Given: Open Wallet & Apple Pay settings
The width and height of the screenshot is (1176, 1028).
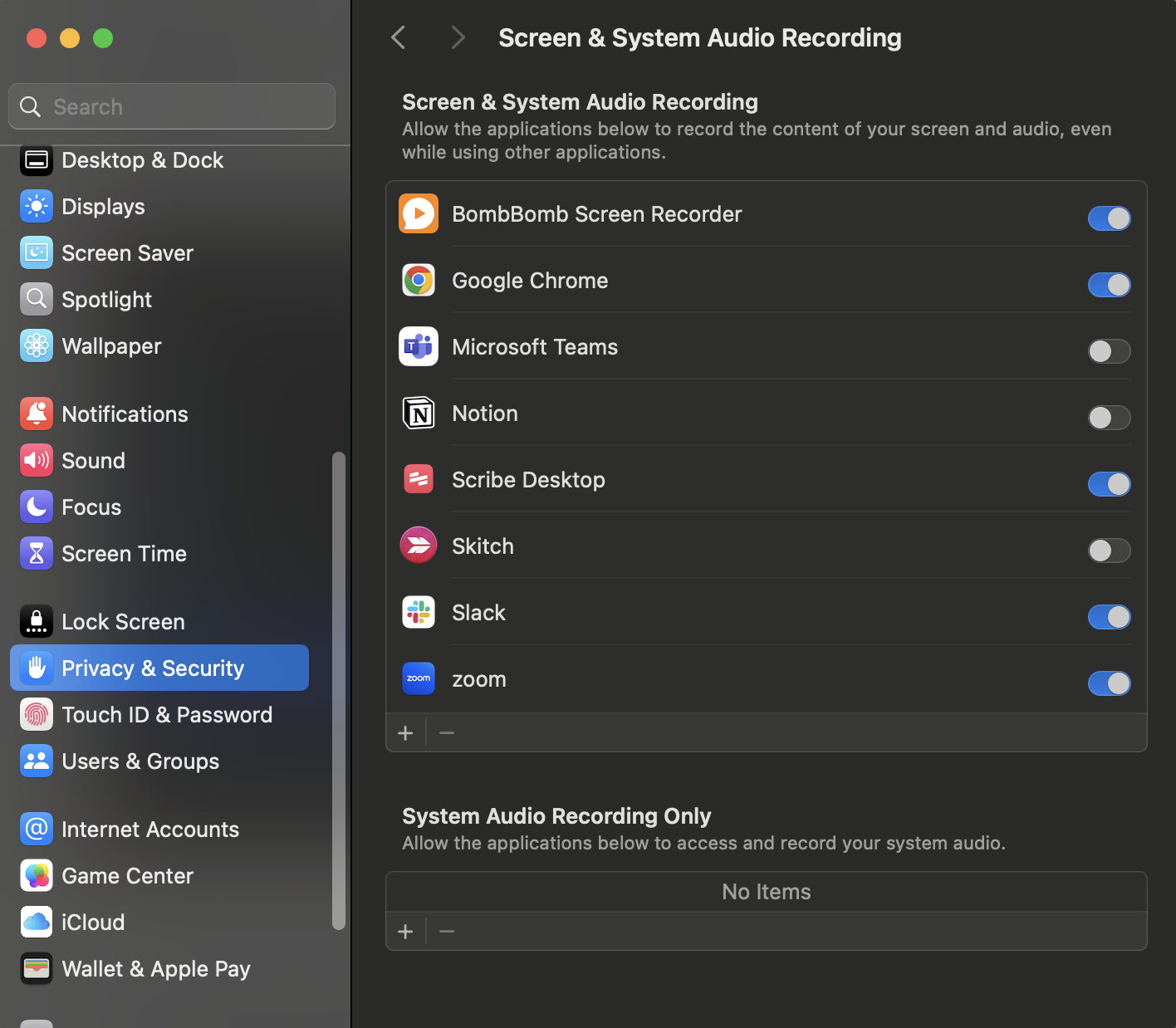Looking at the screenshot, I should [155, 969].
